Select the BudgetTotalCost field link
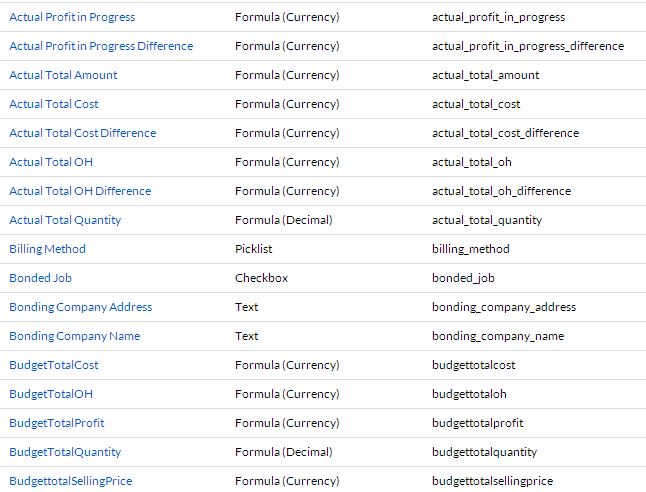 [54, 365]
